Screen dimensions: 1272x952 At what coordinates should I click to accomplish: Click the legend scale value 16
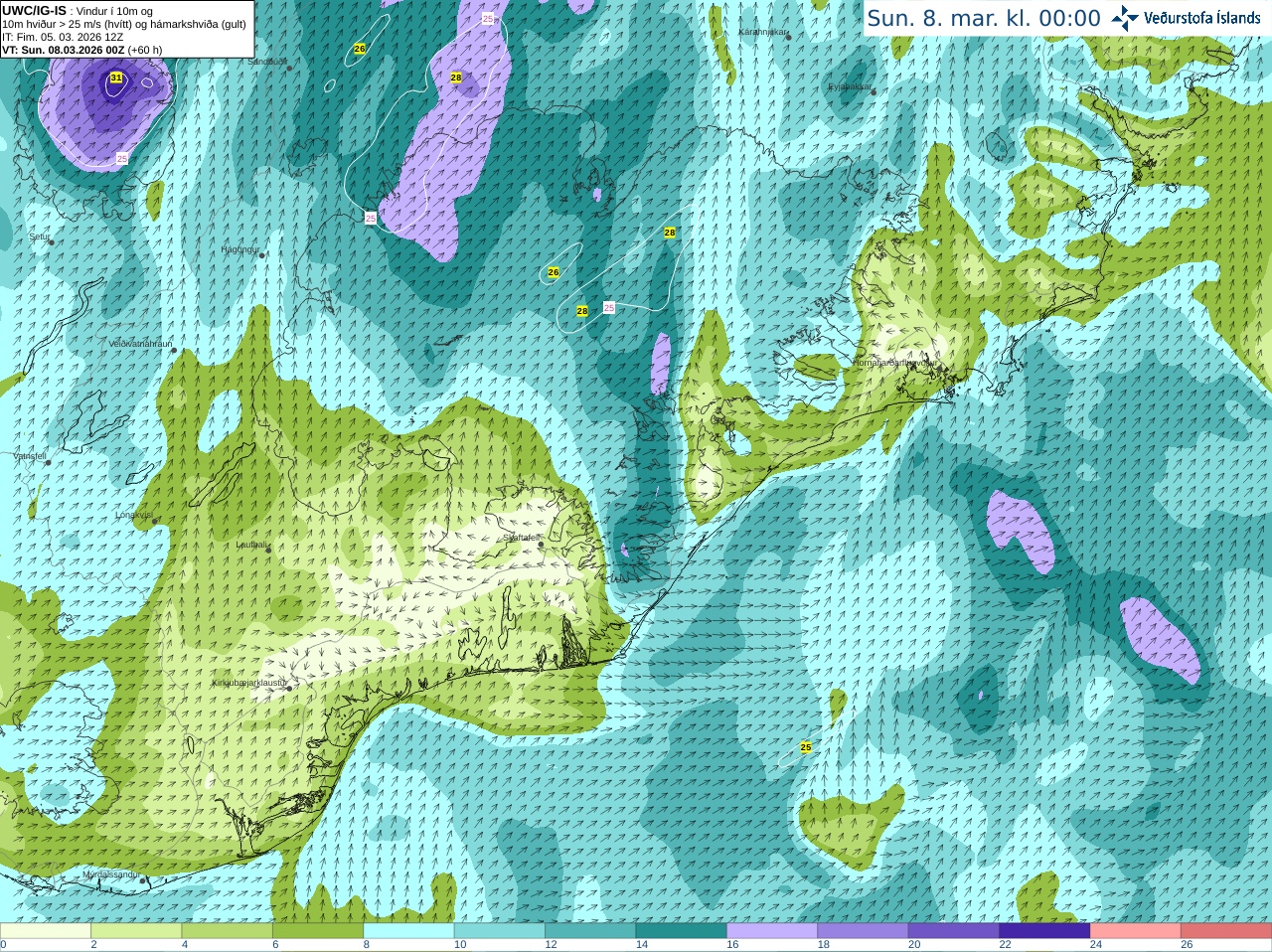pos(732,945)
